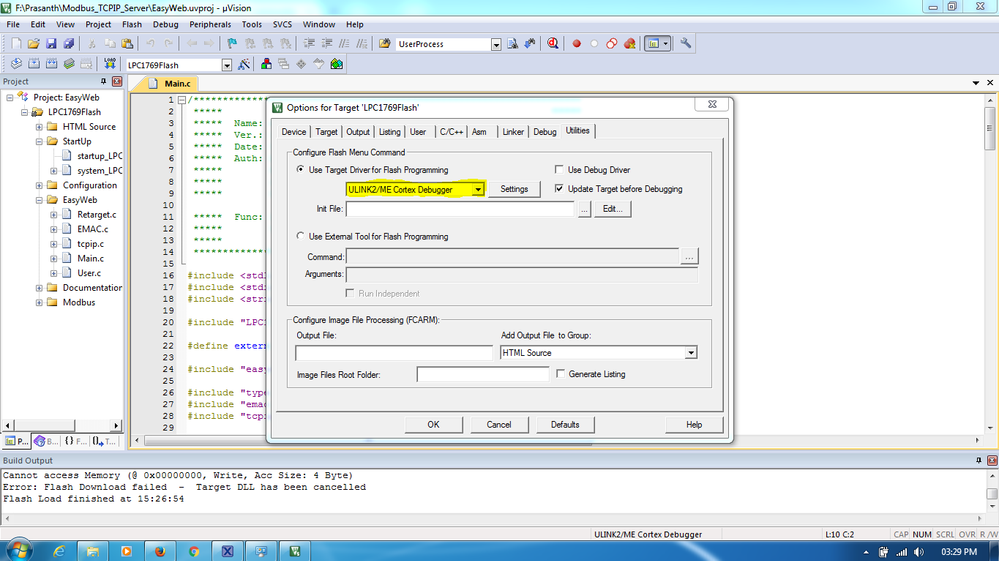Click the Save All icon
The width and height of the screenshot is (999, 561).
68,43
